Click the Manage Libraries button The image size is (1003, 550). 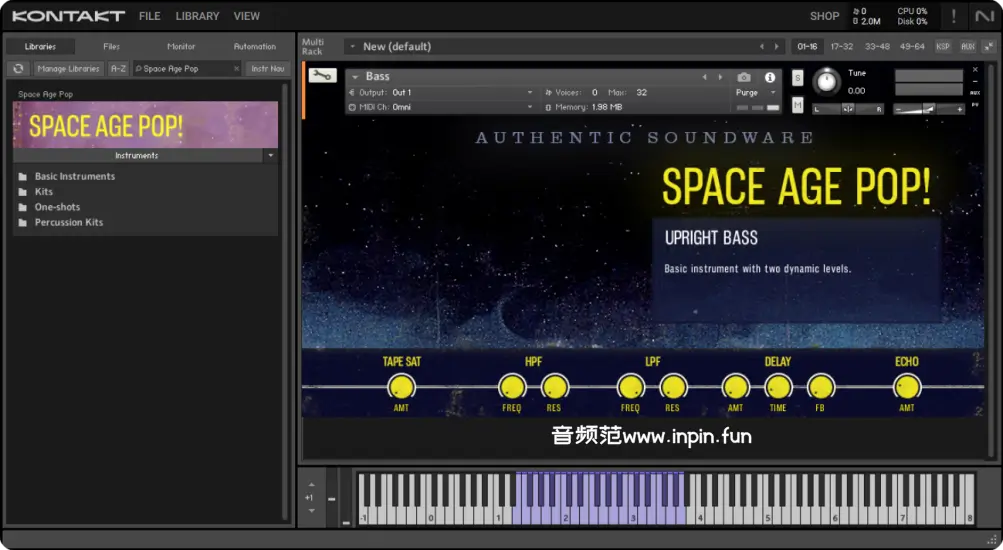click(69, 69)
